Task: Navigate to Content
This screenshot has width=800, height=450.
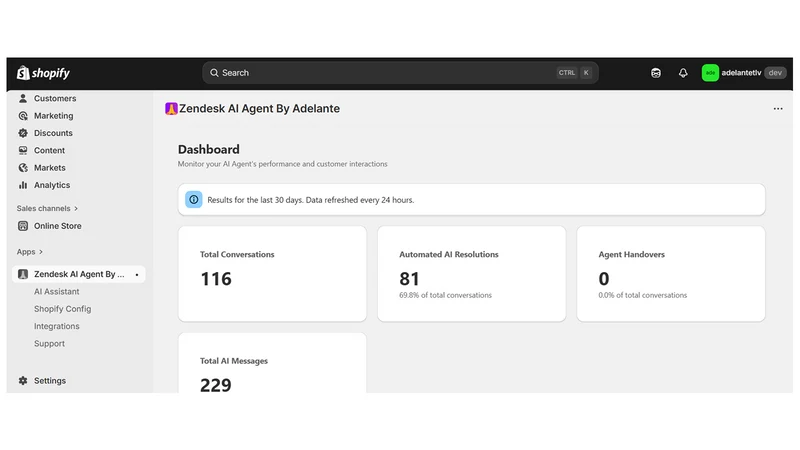Action: tap(49, 151)
